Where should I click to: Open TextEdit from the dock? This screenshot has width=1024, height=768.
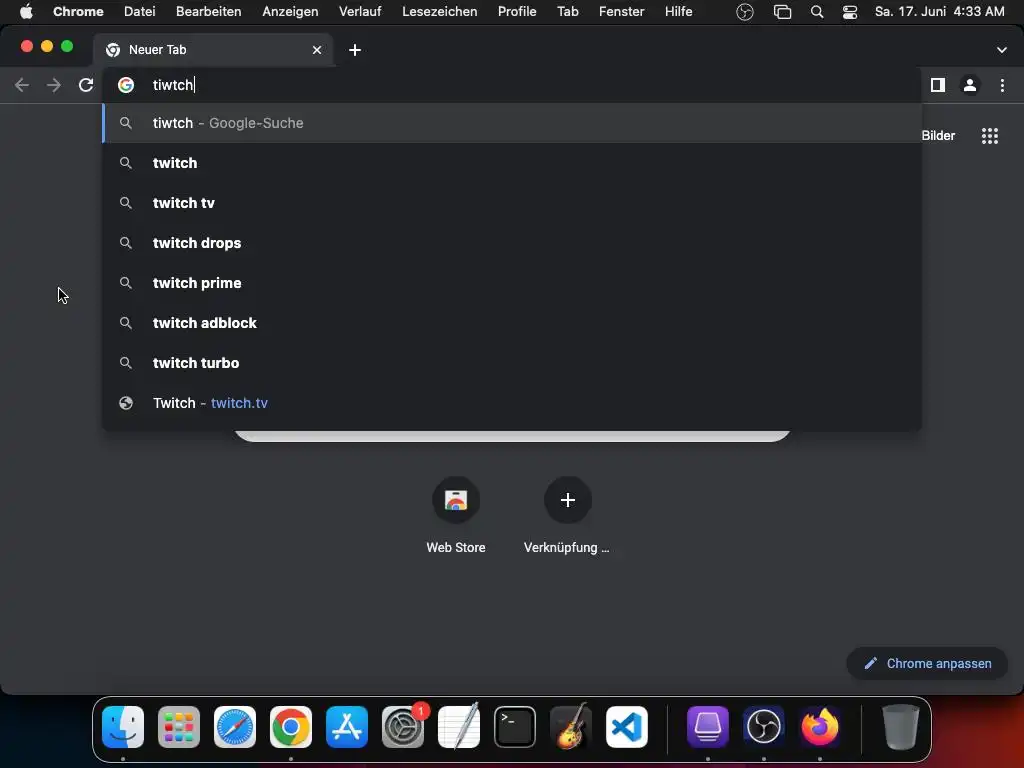[x=459, y=727]
